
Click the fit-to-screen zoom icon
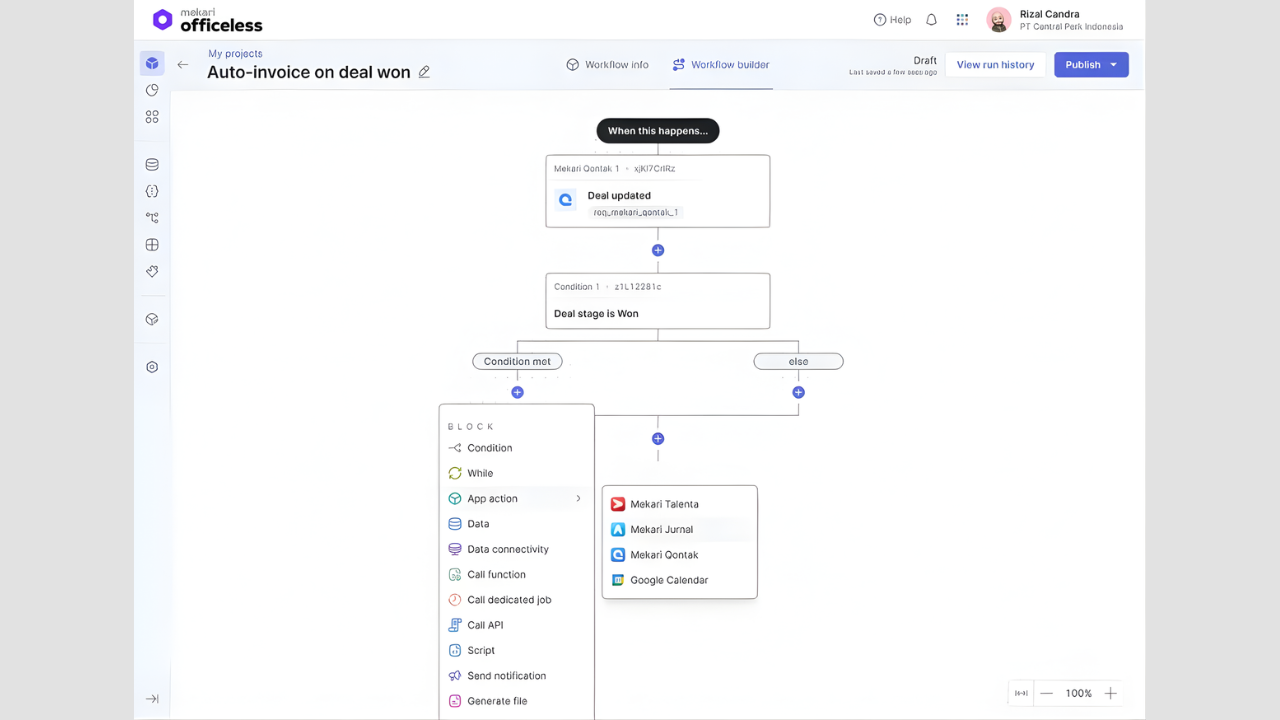point(1021,693)
